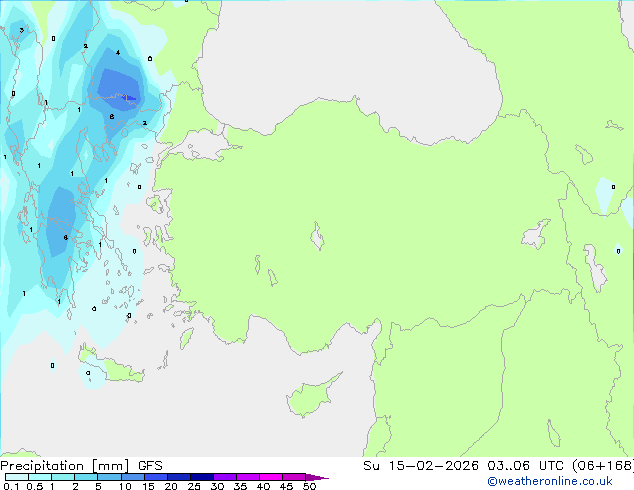Image resolution: width=634 pixels, height=490 pixels.
Task: Click the 'GFS' model label
Action: pos(150,466)
